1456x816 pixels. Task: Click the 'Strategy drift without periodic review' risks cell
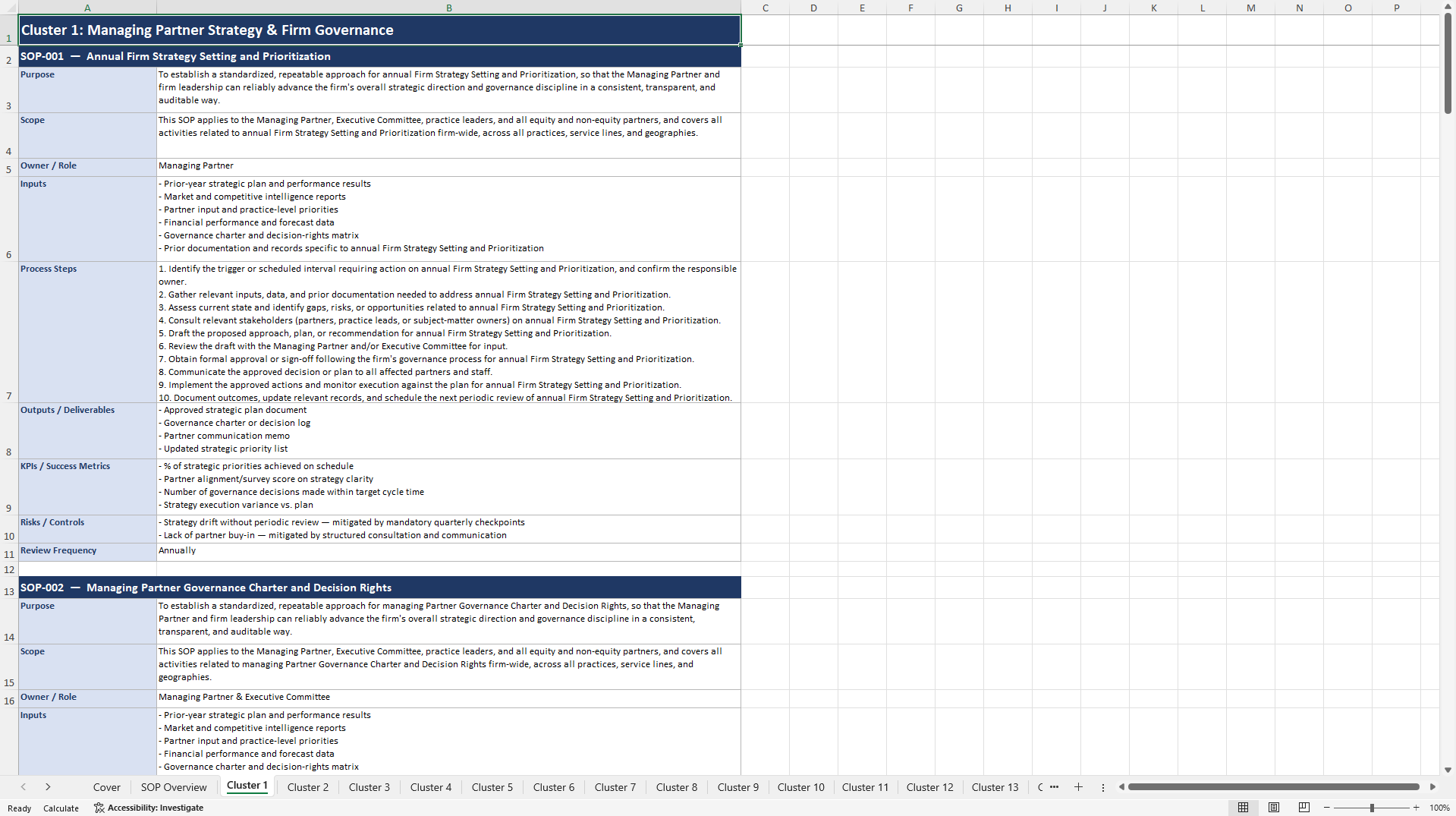click(x=448, y=529)
